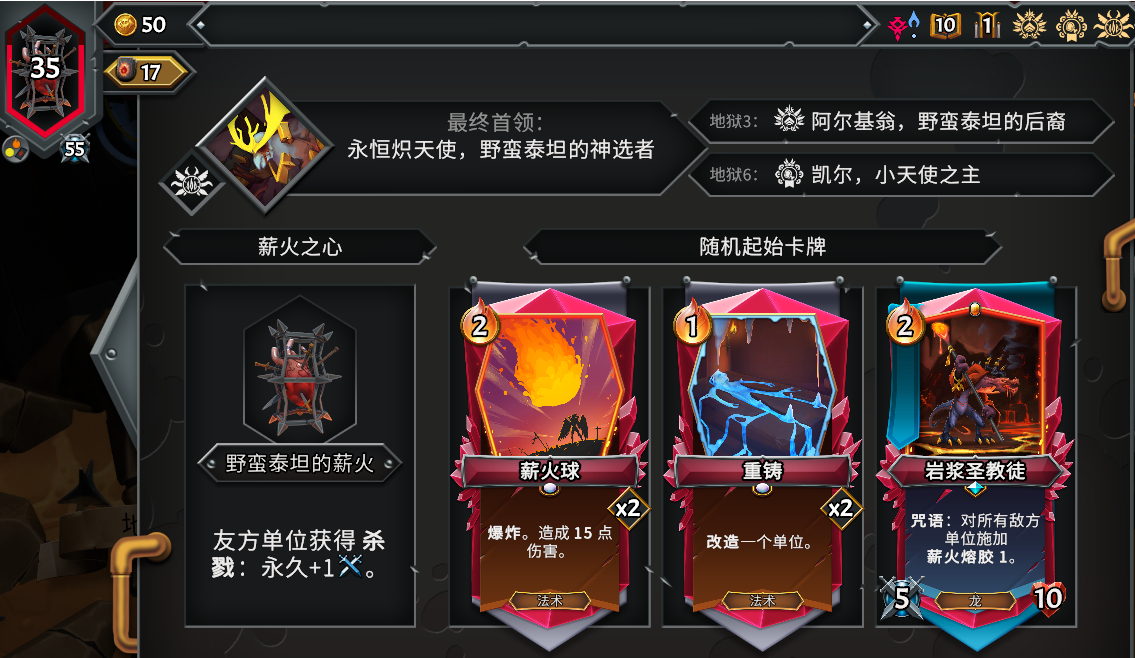
Task: Click the pyre heart portrait showing 35
Action: coord(46,71)
